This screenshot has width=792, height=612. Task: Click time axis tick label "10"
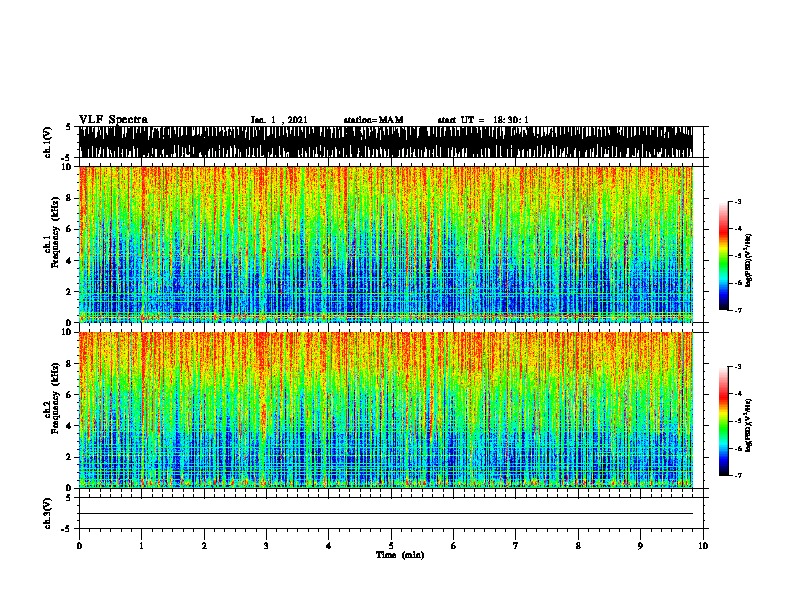703,546
